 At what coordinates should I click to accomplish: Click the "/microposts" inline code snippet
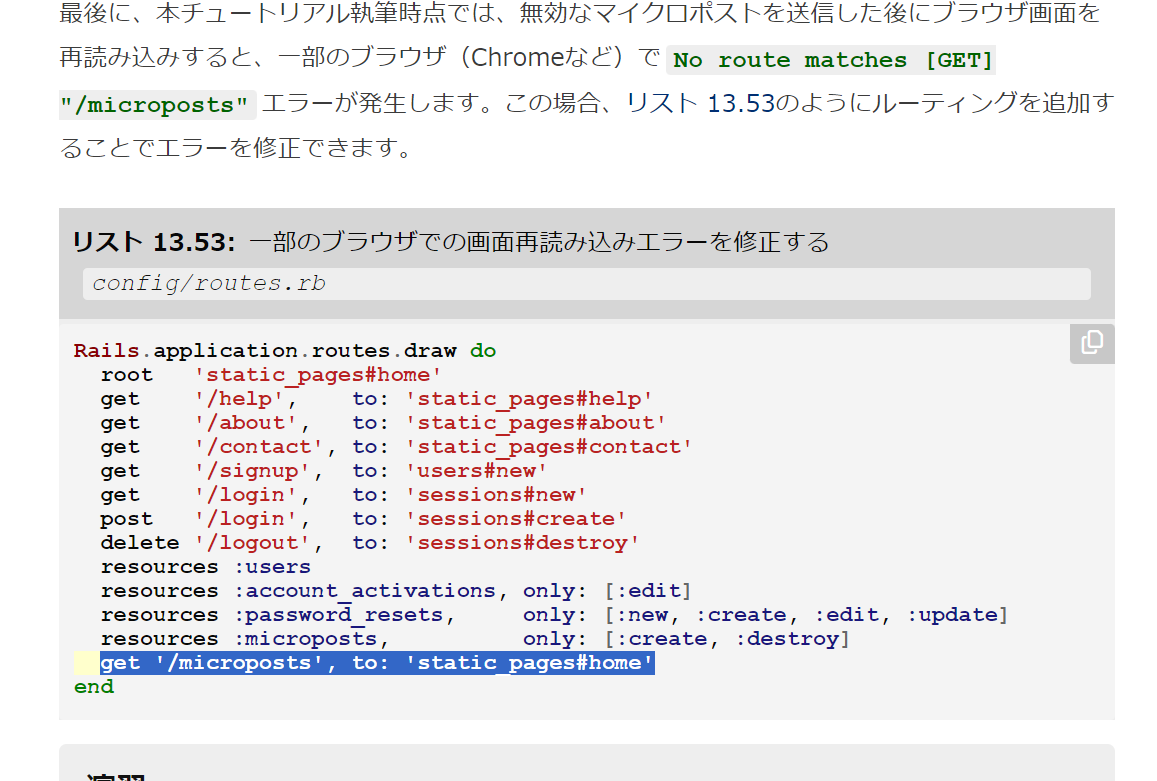click(156, 104)
